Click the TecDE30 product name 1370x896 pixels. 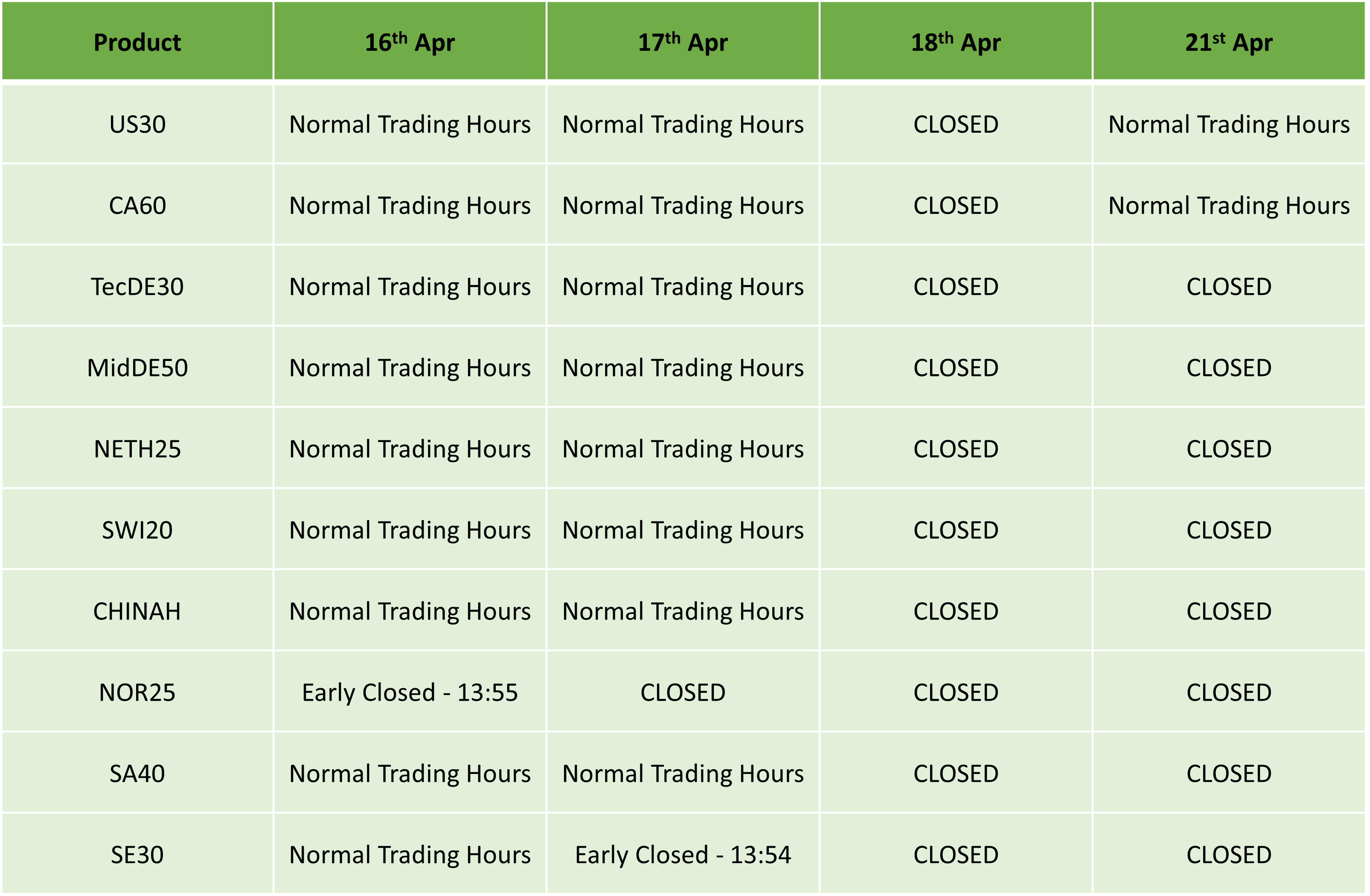pyautogui.click(x=137, y=287)
